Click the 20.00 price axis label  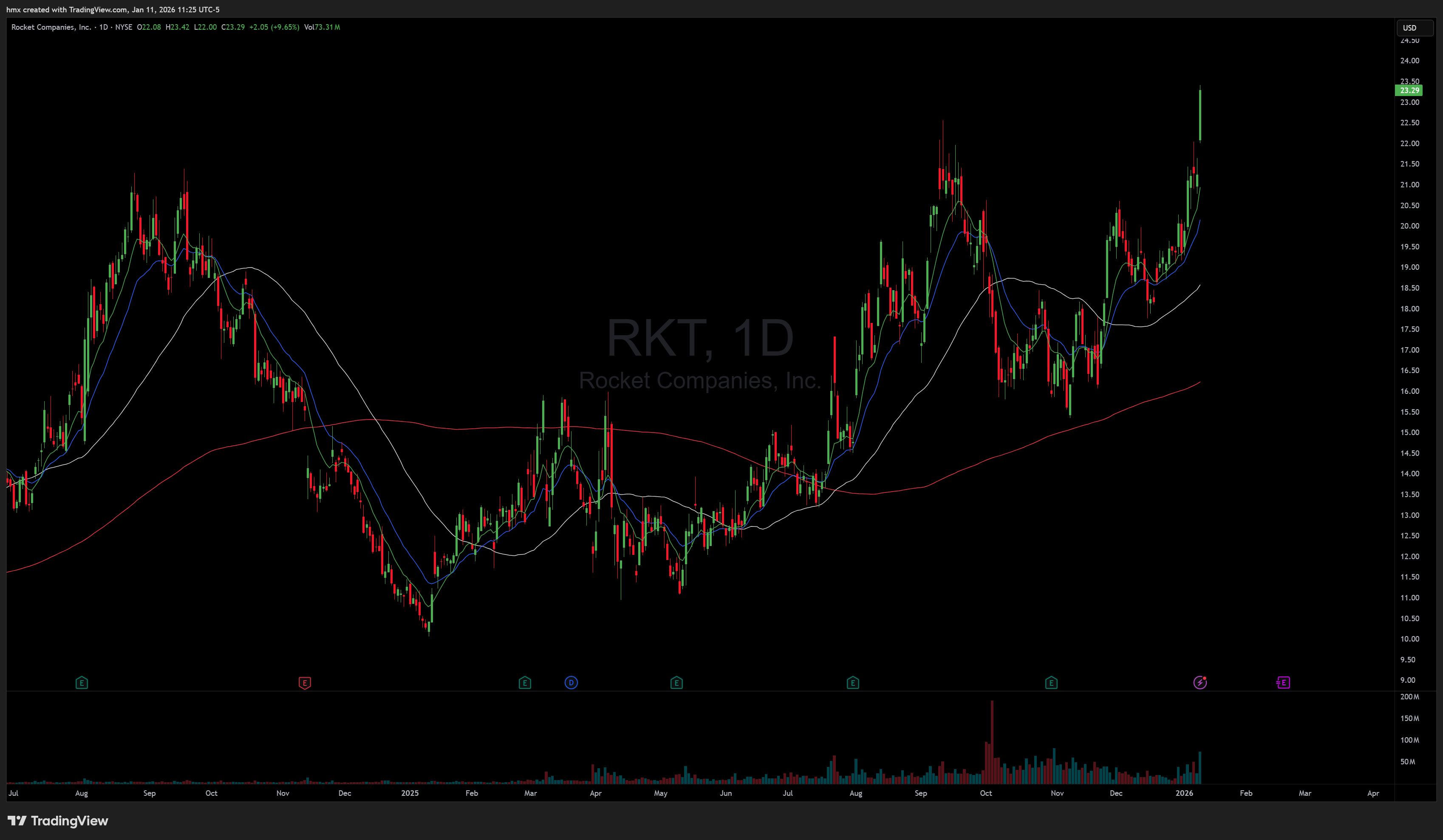[1409, 226]
